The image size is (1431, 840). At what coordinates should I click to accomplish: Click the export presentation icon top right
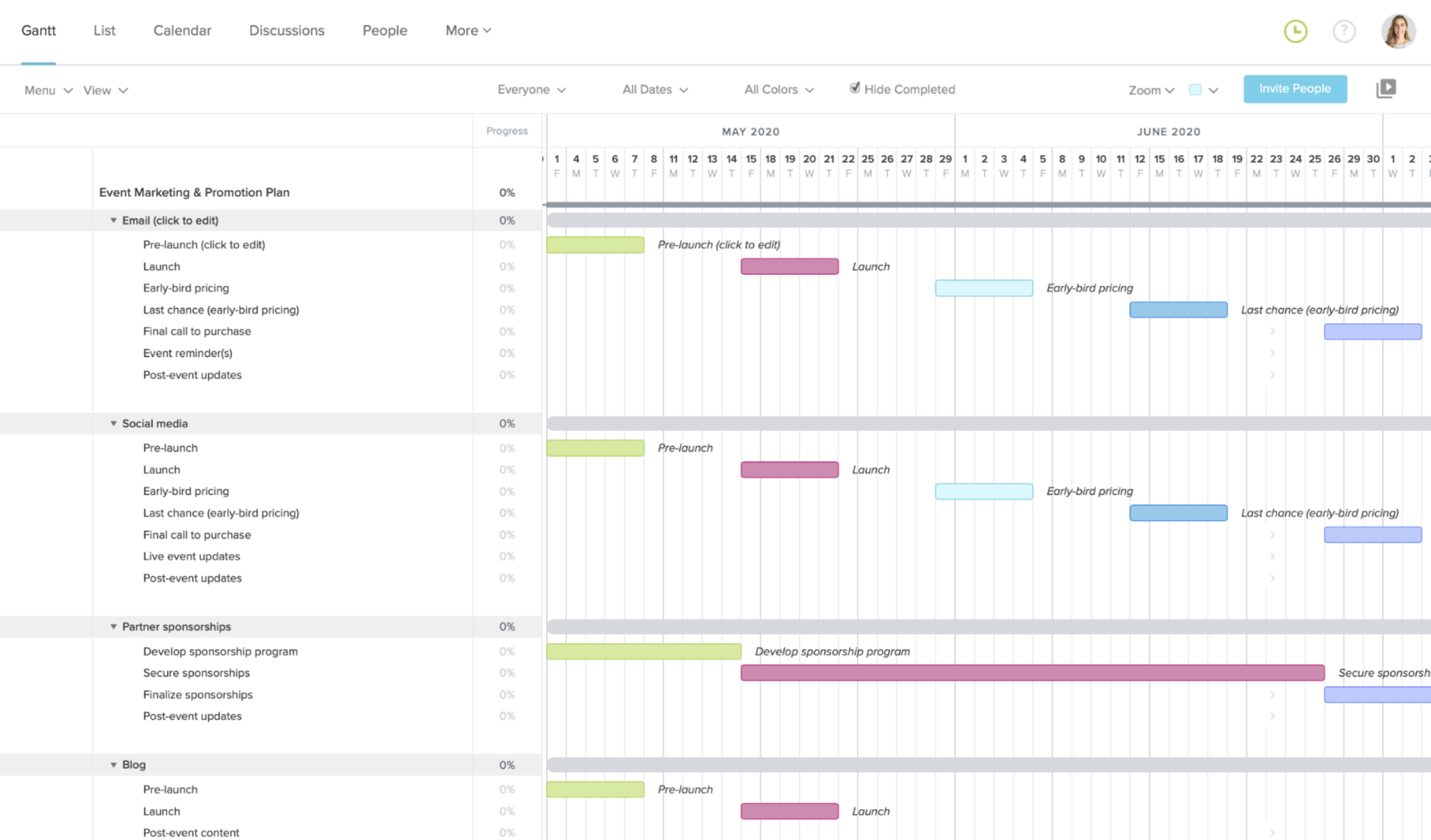tap(1387, 88)
